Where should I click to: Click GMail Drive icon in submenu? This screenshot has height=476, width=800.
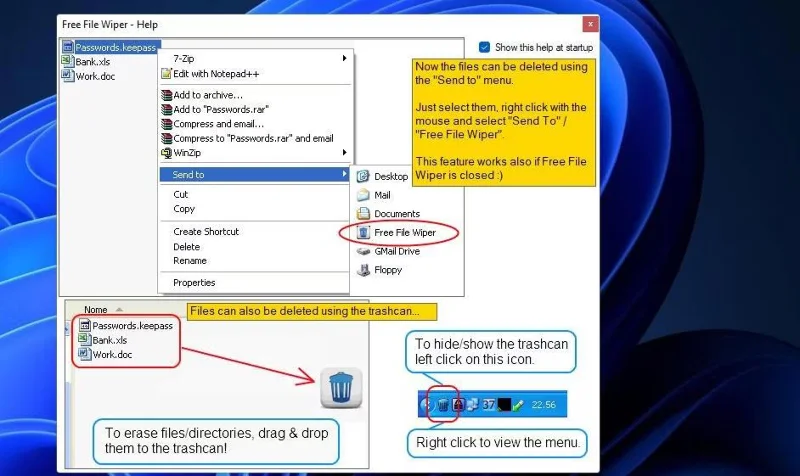363,251
